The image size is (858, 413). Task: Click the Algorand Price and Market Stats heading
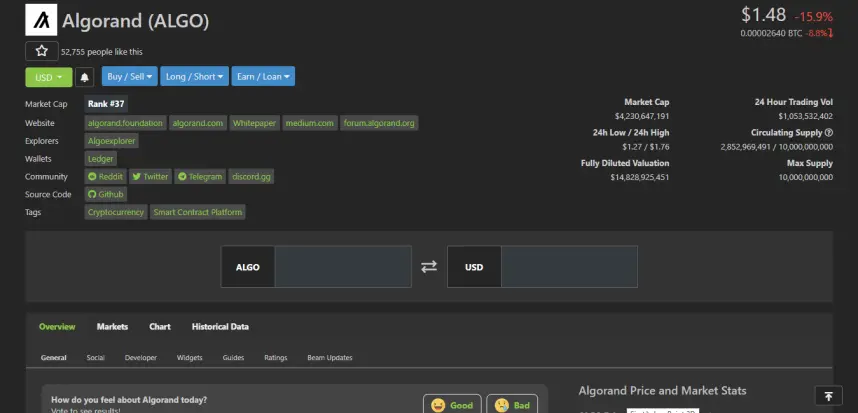tap(662, 391)
